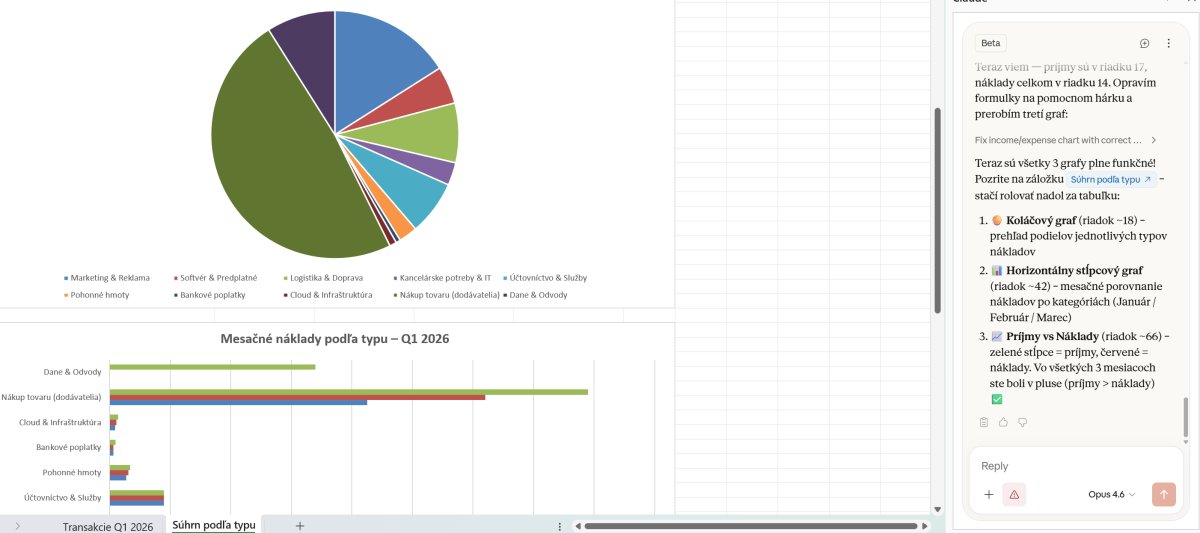Screen dimensions: 1200x533
Task: Click the spreadsheet vertical scrollbar thumb
Action: 937,210
